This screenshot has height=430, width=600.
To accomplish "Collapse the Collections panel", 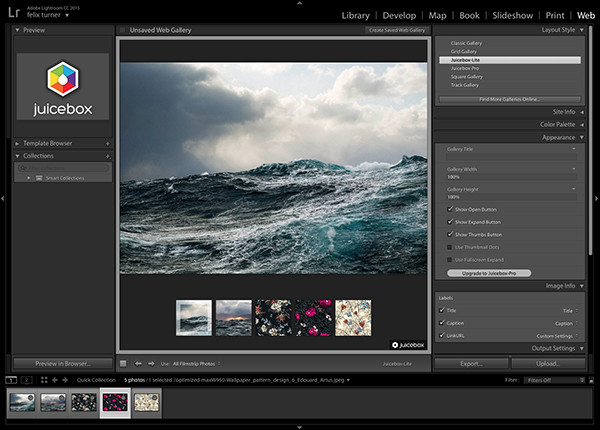I will 17,156.
